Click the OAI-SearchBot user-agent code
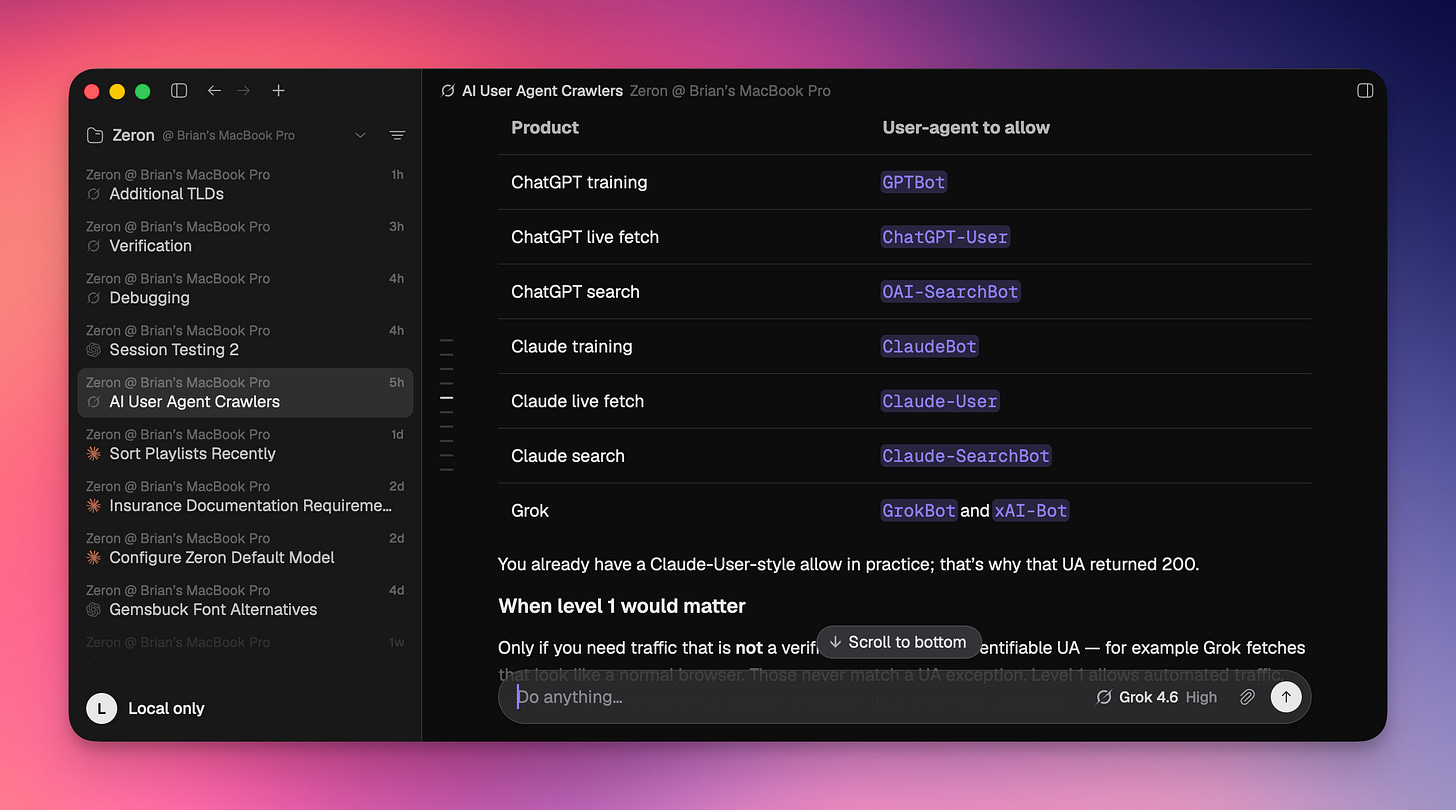Image resolution: width=1456 pixels, height=810 pixels. click(x=951, y=292)
